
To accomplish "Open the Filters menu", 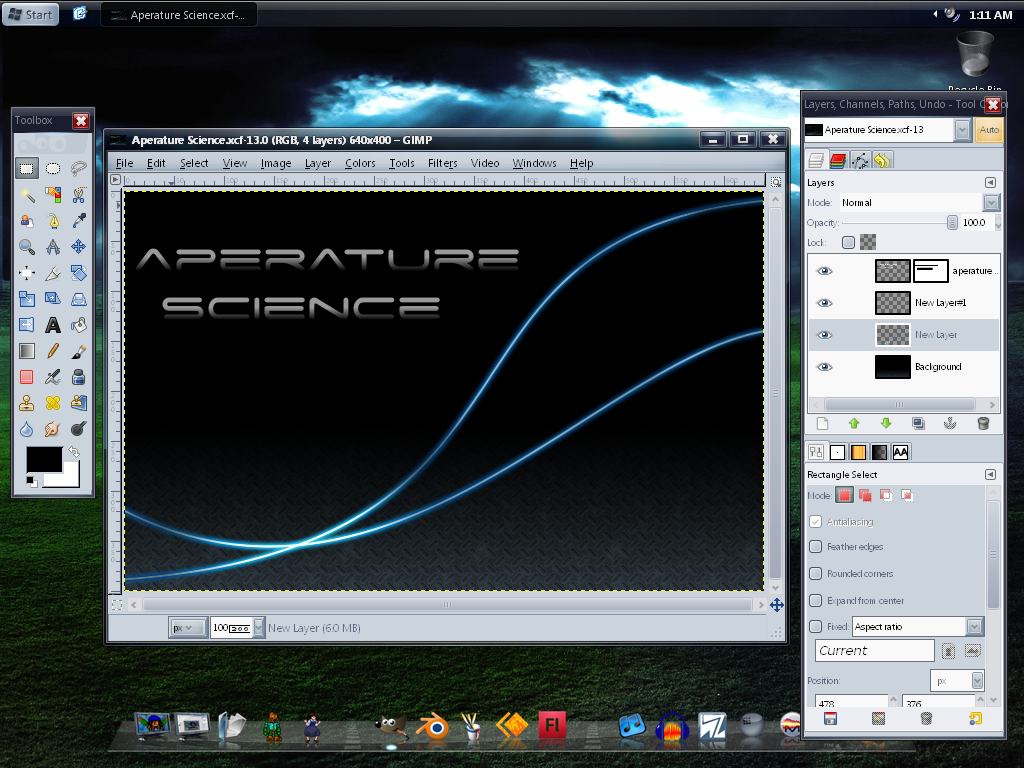I will (442, 163).
